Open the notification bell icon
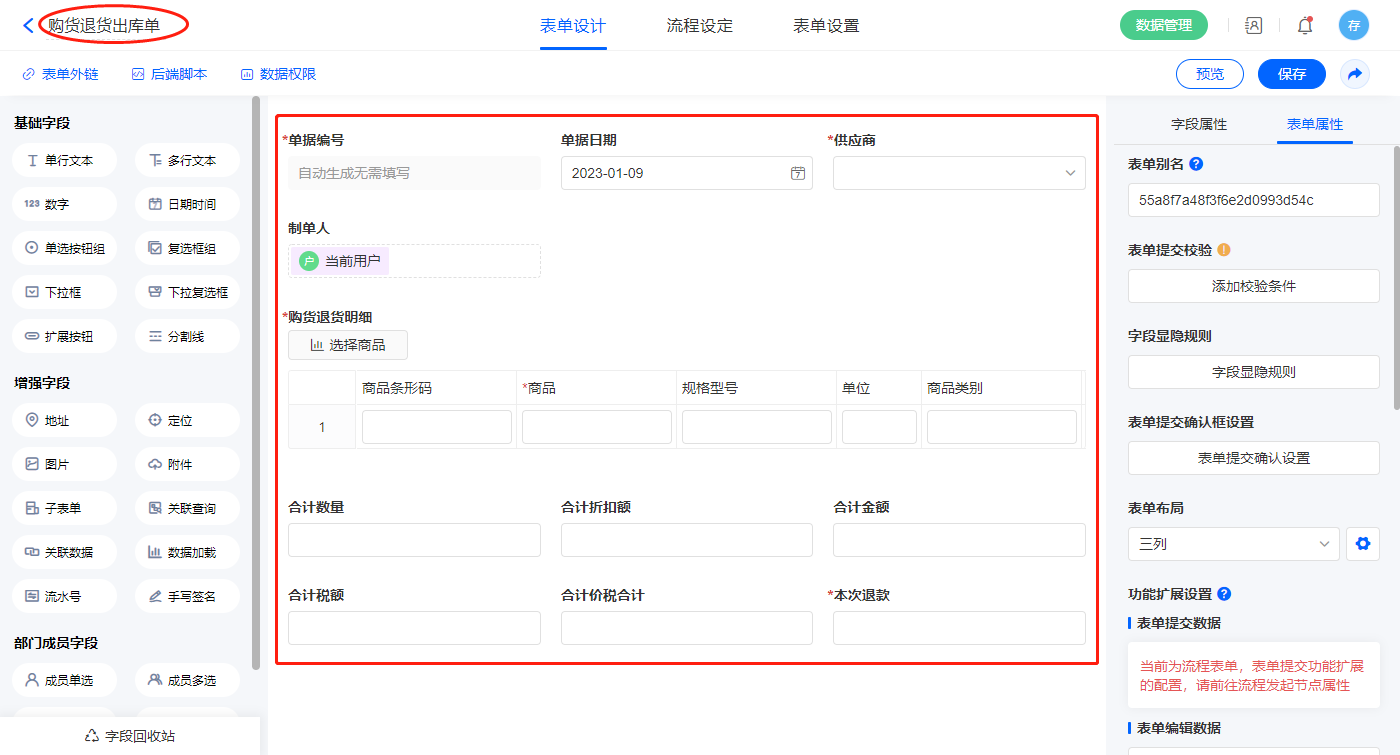This screenshot has height=755, width=1400. 1305,26
